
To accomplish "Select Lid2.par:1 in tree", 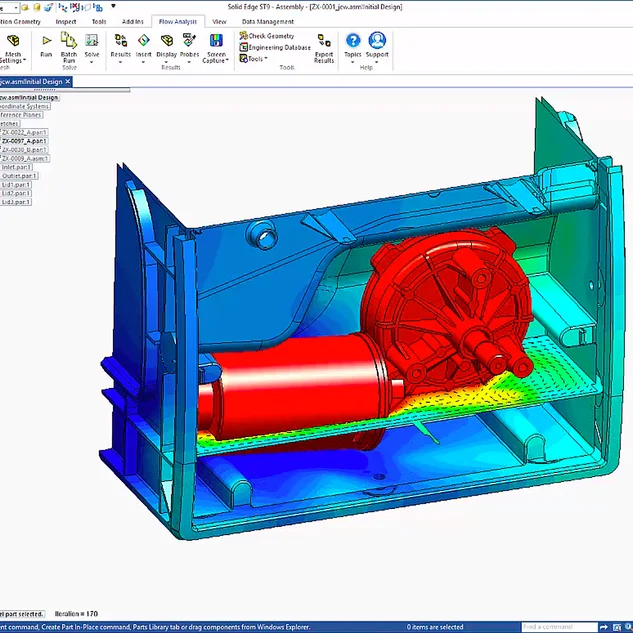I will (x=16, y=193).
